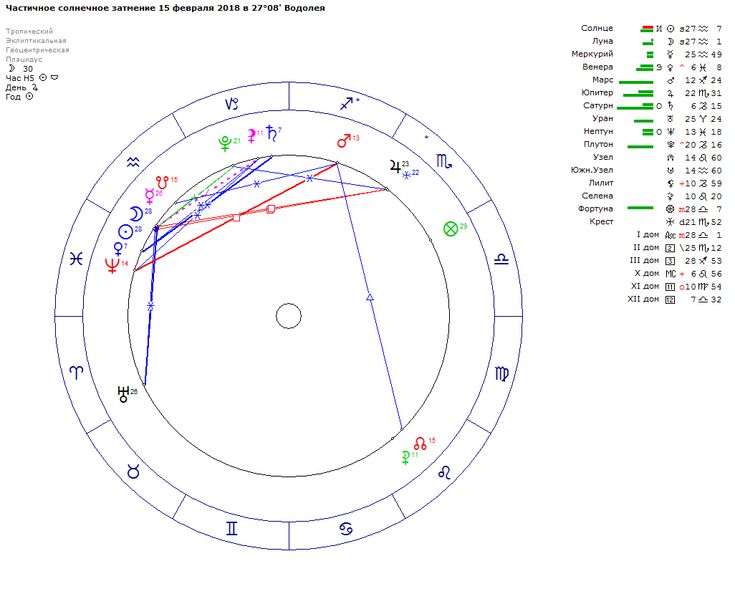Select the Тропический setting label
735x589 pixels.
(x=29, y=31)
